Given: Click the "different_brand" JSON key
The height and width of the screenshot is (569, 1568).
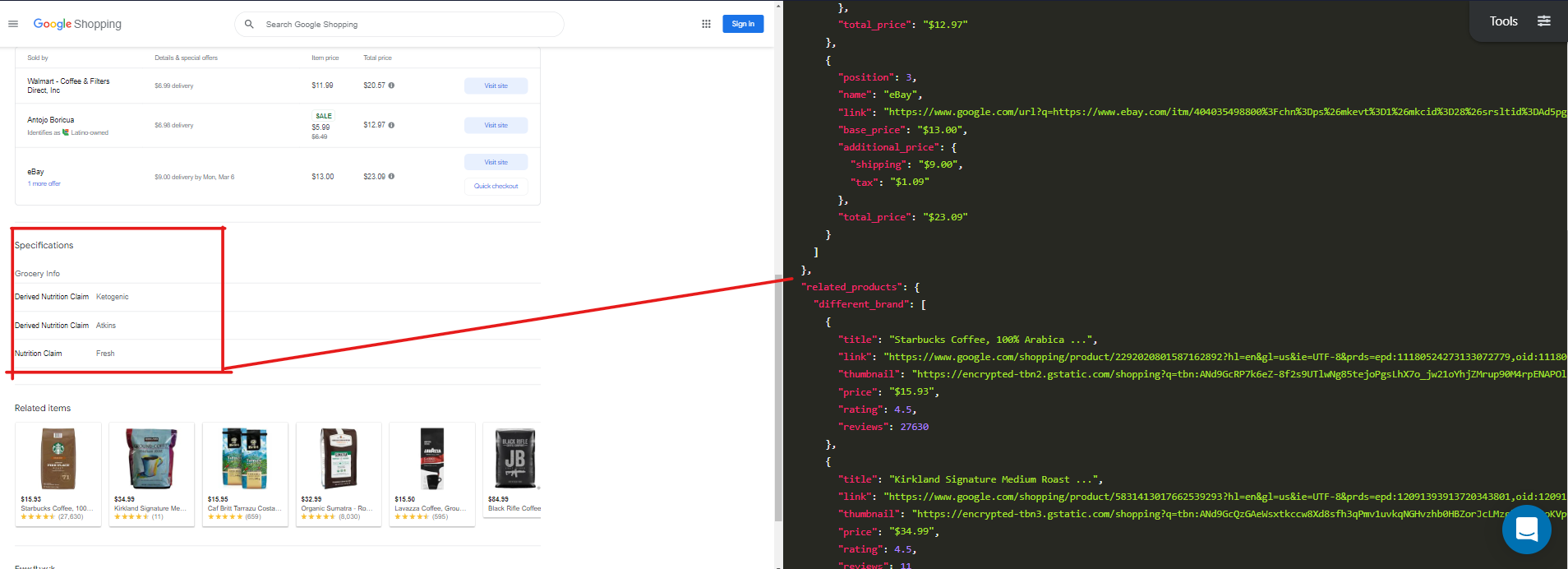Looking at the screenshot, I should 863,304.
